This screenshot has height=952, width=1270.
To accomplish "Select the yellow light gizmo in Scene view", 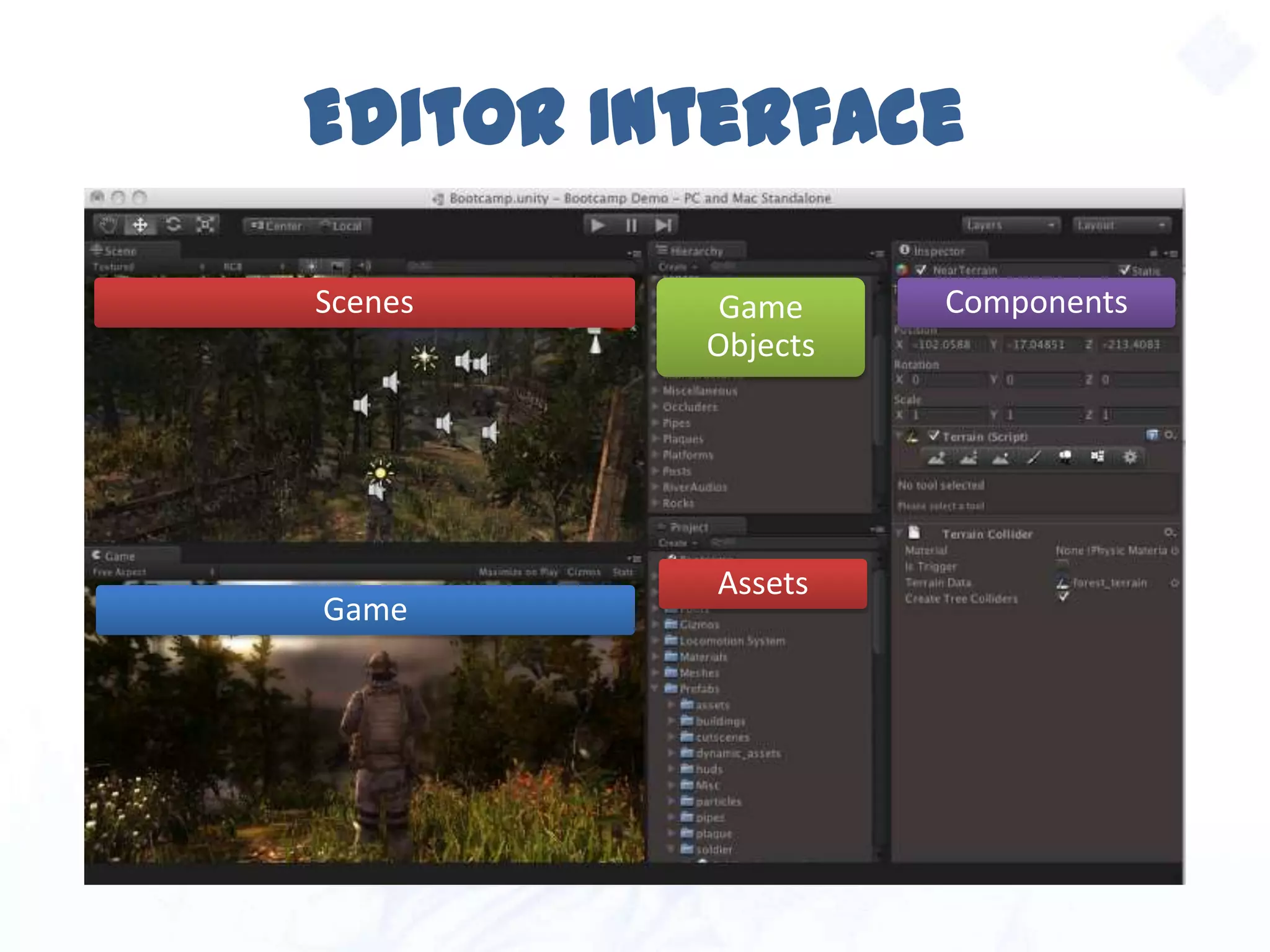I will coord(380,473).
